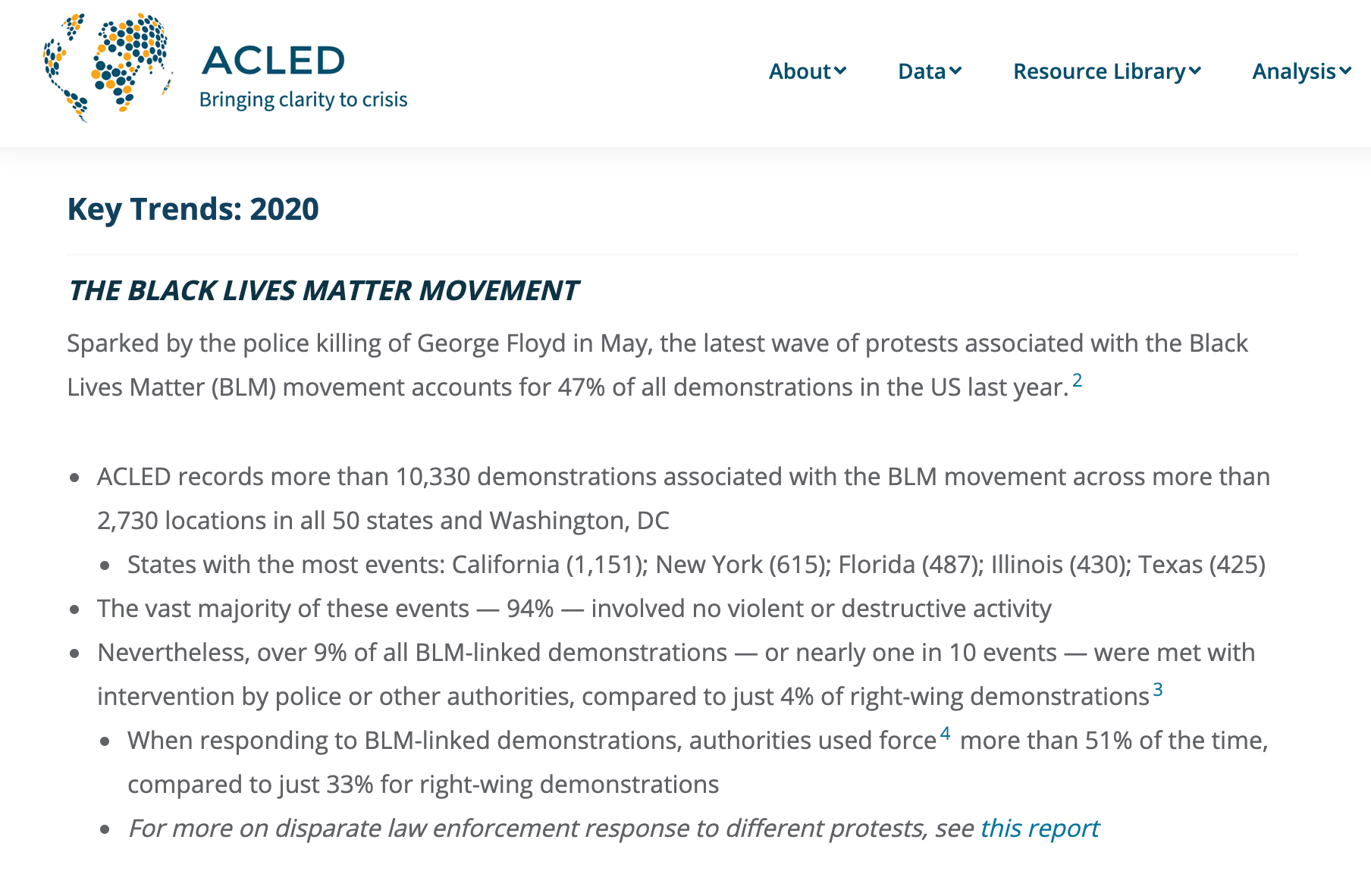Viewport: 1371px width, 896px height.
Task: Click the 'Bringing clarity to crisis' tagline
Action: [x=303, y=100]
